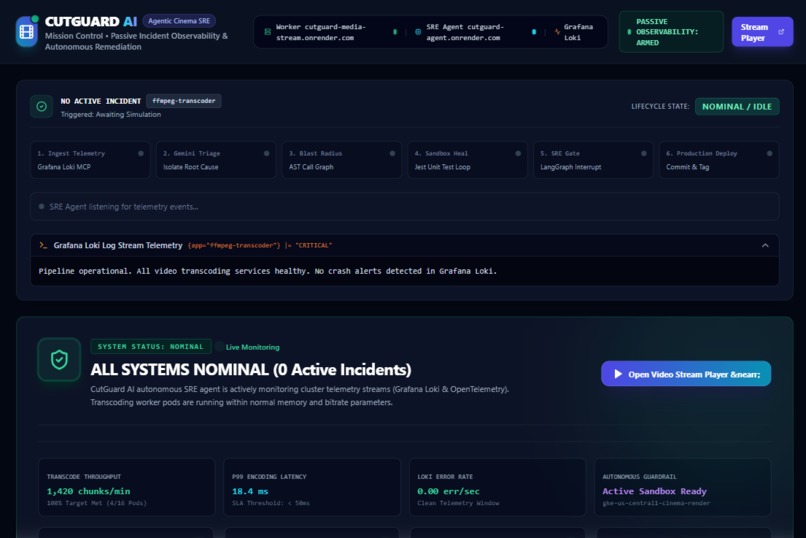Select step 5 SRE Gate card

click(593, 160)
